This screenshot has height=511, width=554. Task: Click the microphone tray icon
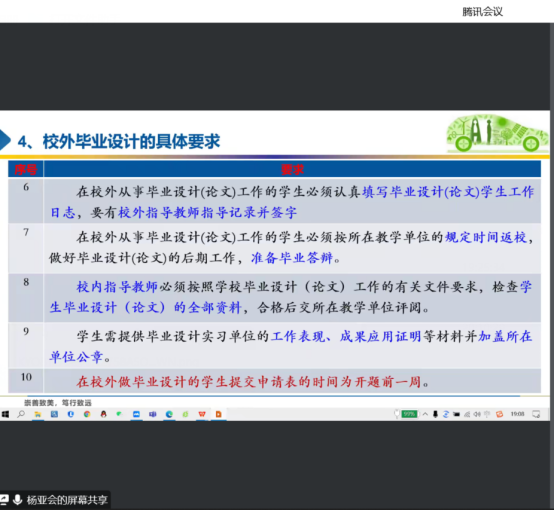(435, 414)
